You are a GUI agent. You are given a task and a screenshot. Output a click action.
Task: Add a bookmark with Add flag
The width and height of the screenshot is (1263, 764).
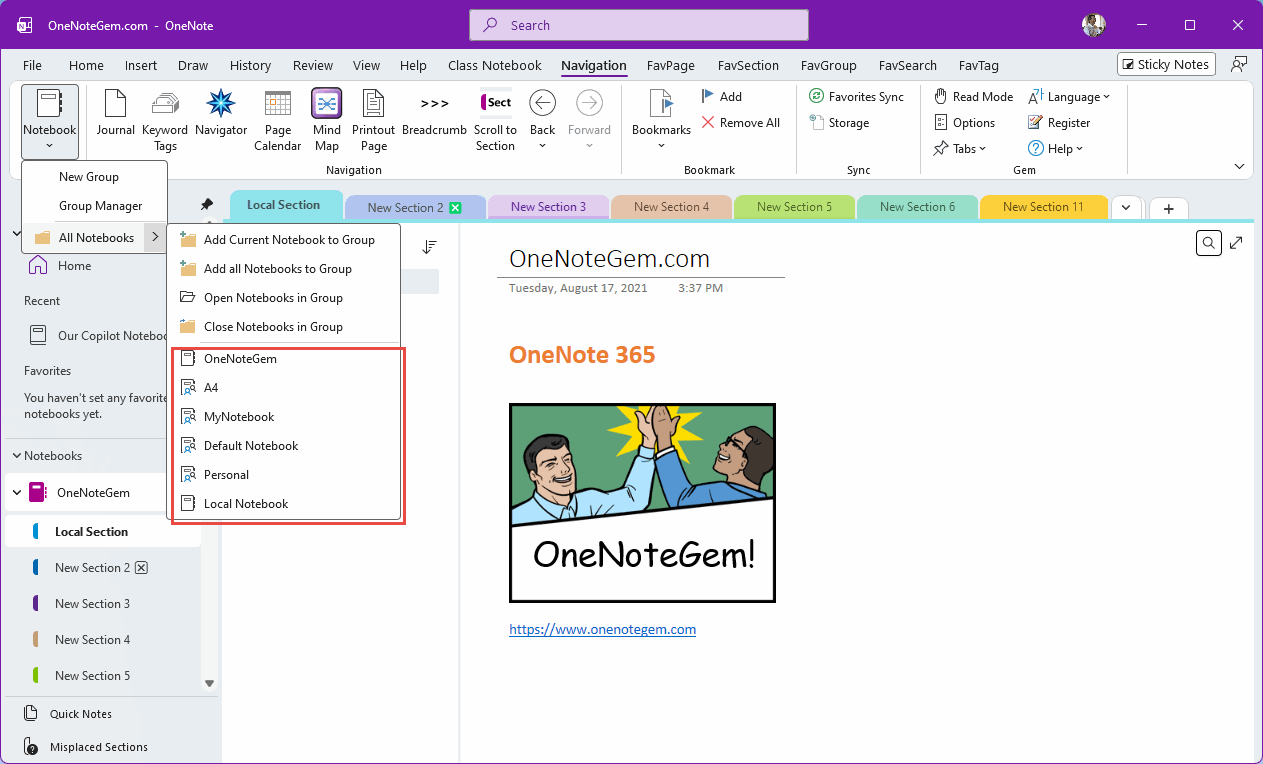pyautogui.click(x=721, y=97)
